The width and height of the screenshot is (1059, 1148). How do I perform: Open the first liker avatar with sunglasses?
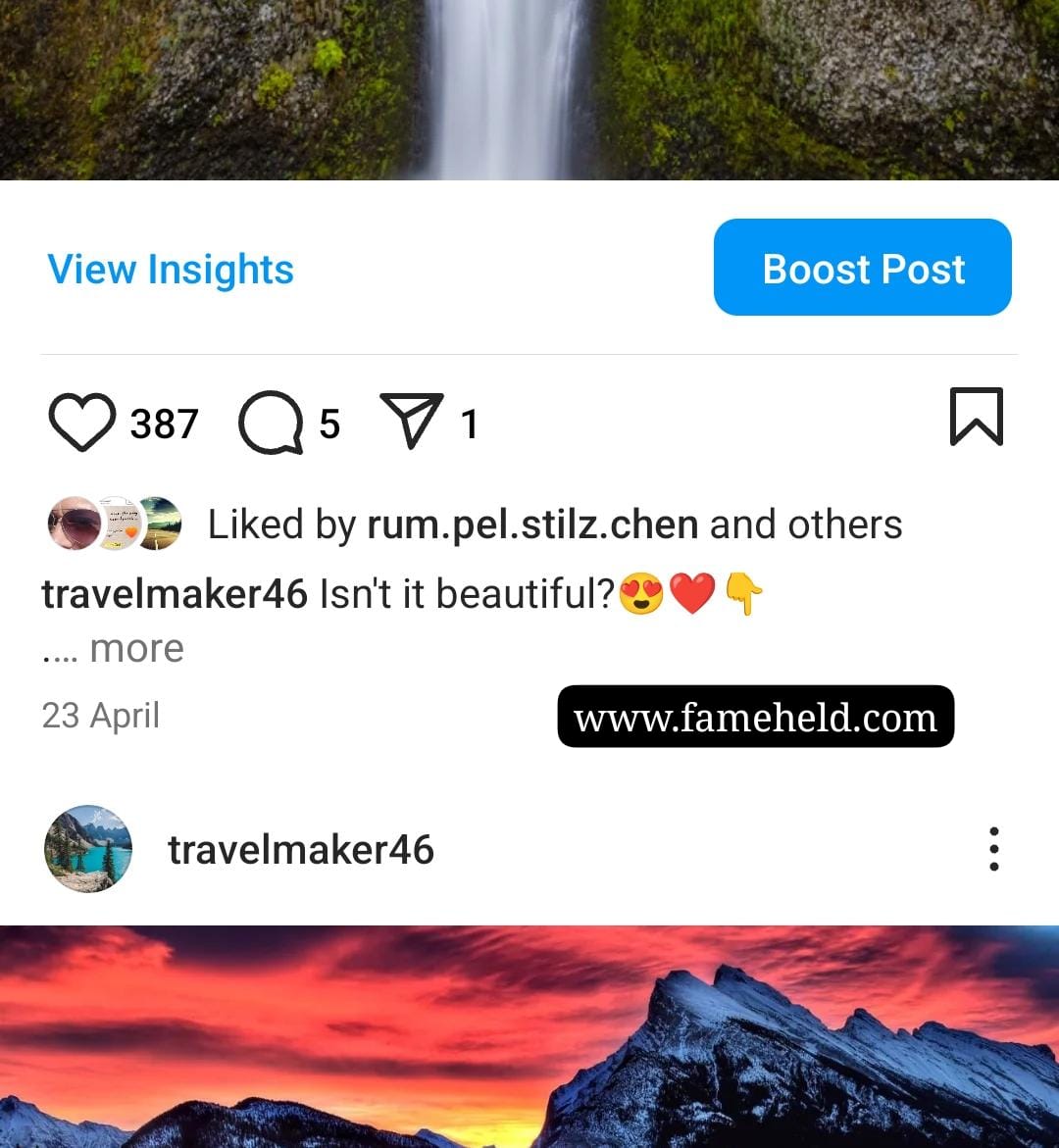pos(74,524)
